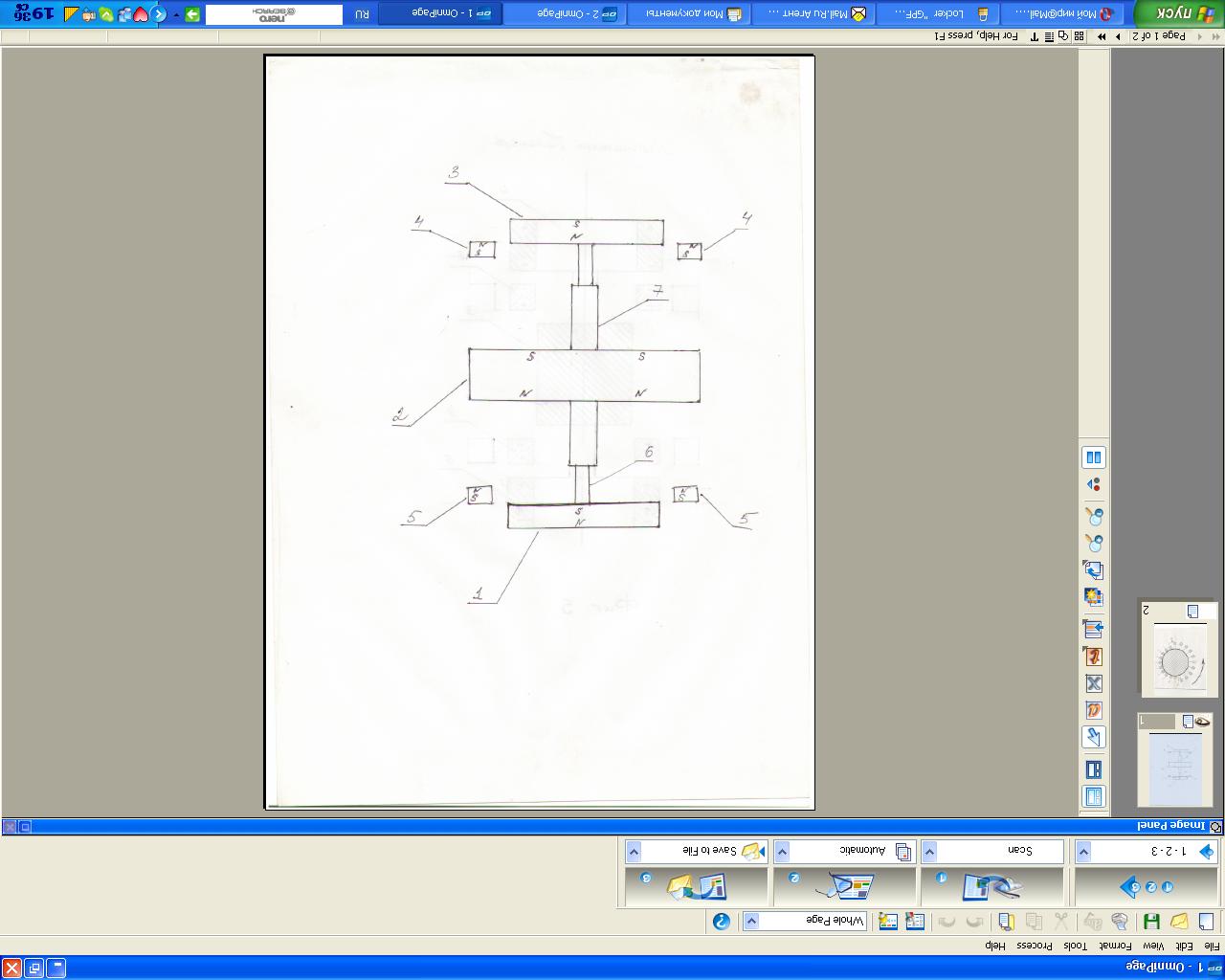The image size is (1225, 980).
Task: Click the blue Help question mark icon
Action: [722, 922]
